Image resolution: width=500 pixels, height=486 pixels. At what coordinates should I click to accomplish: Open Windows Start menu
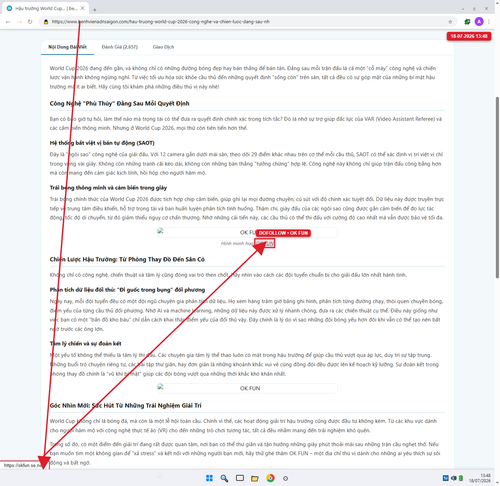(x=209, y=478)
